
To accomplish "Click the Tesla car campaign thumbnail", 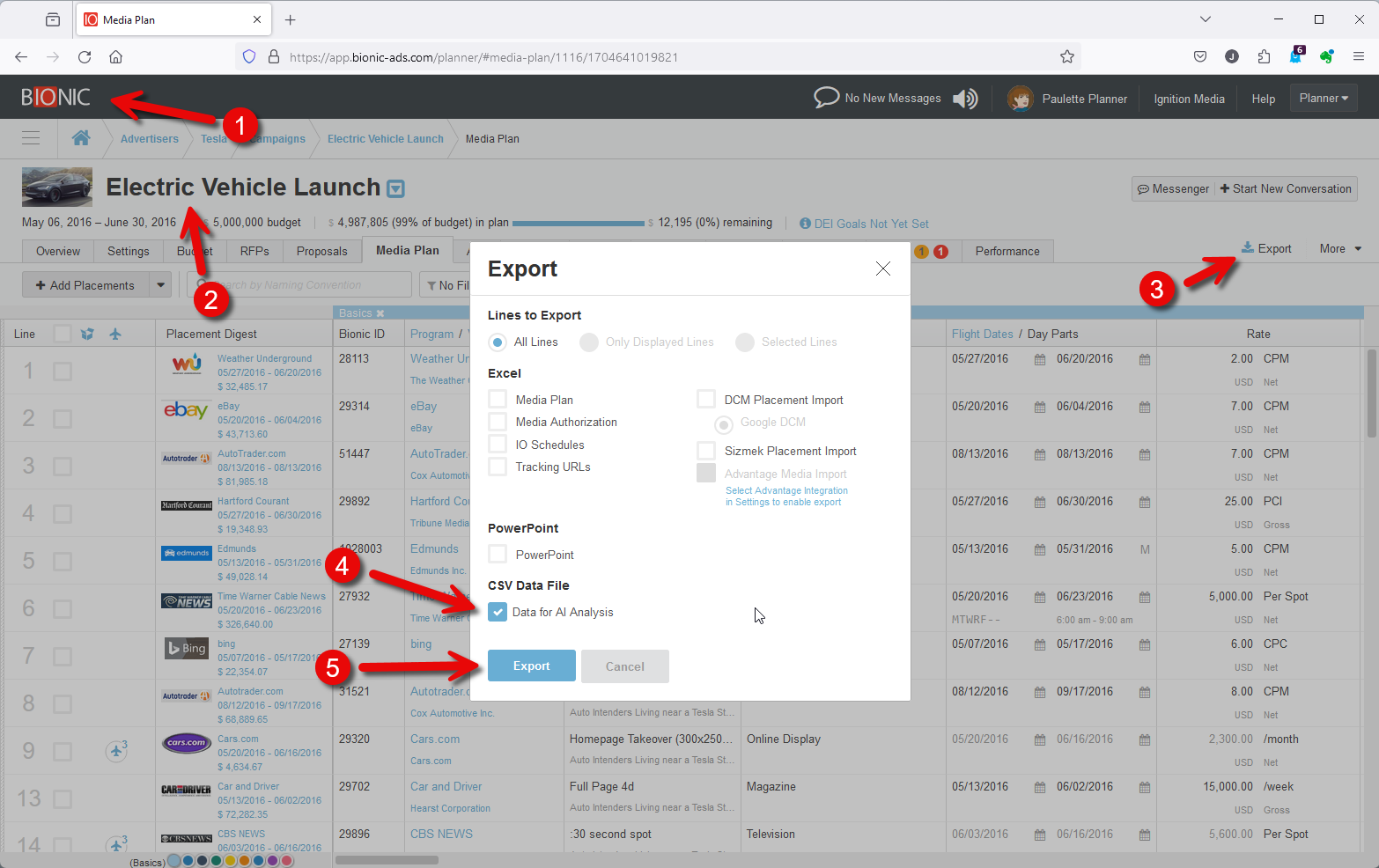I will point(57,187).
